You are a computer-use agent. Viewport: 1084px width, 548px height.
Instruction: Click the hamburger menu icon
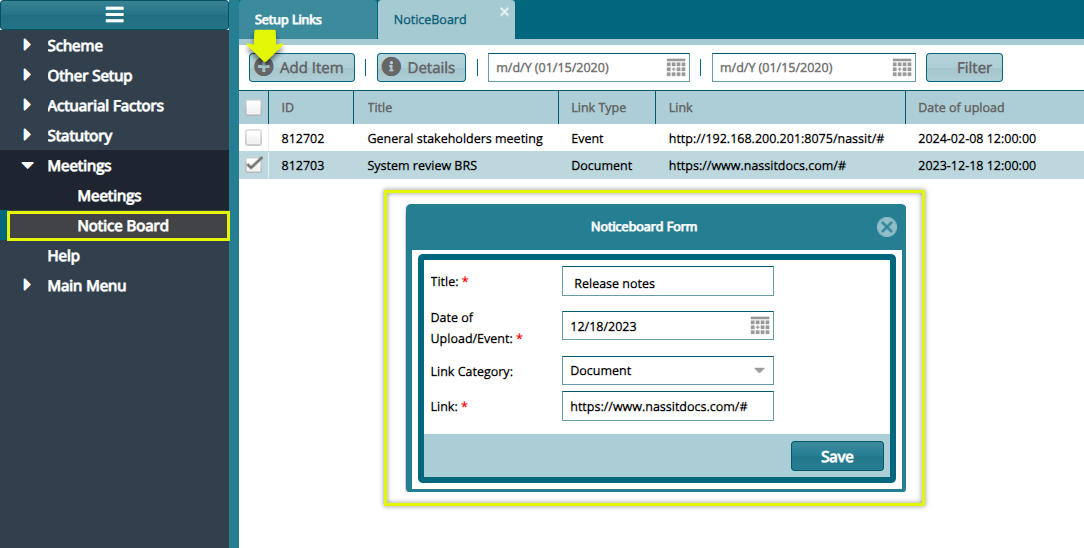coord(114,15)
